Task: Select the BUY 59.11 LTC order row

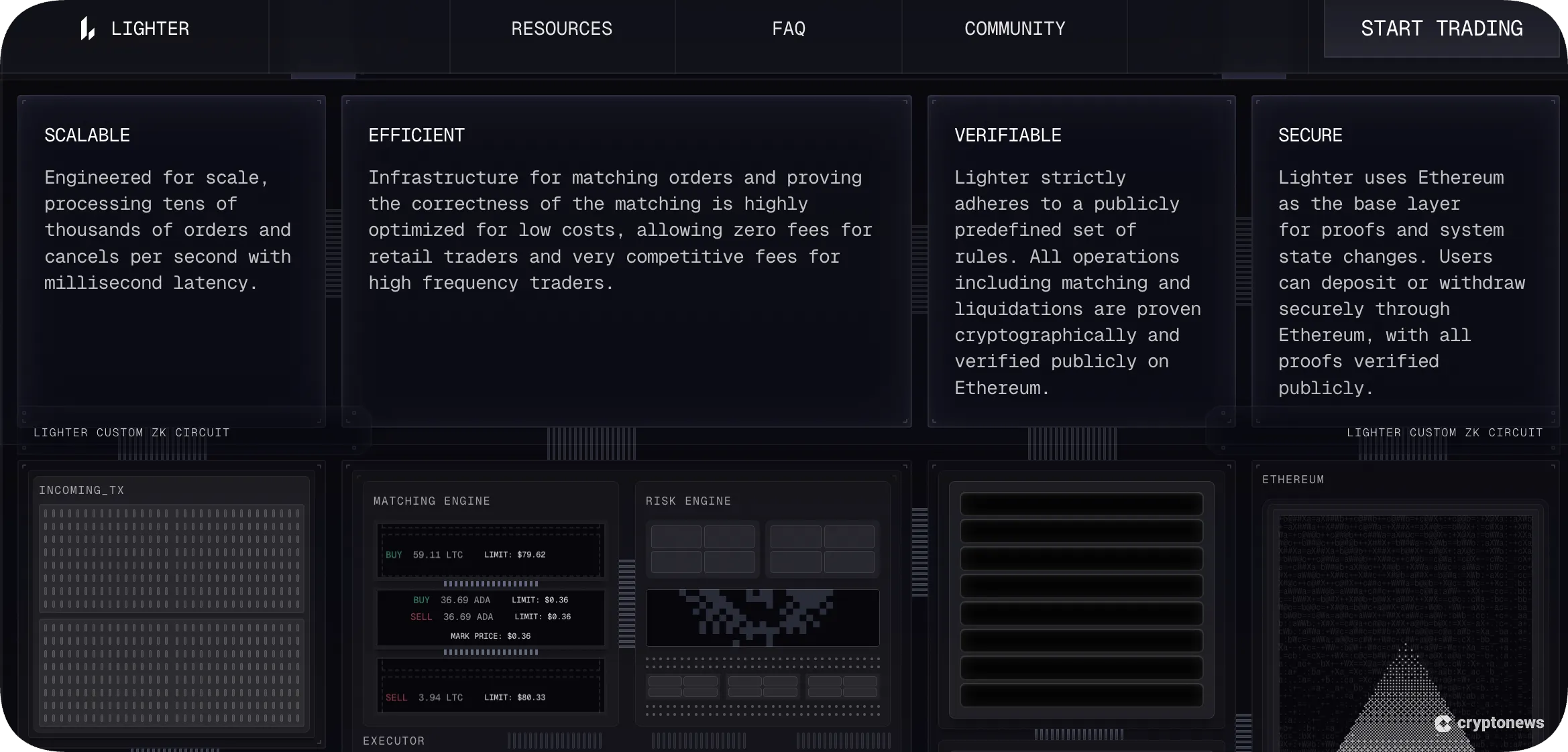Action: (x=490, y=554)
